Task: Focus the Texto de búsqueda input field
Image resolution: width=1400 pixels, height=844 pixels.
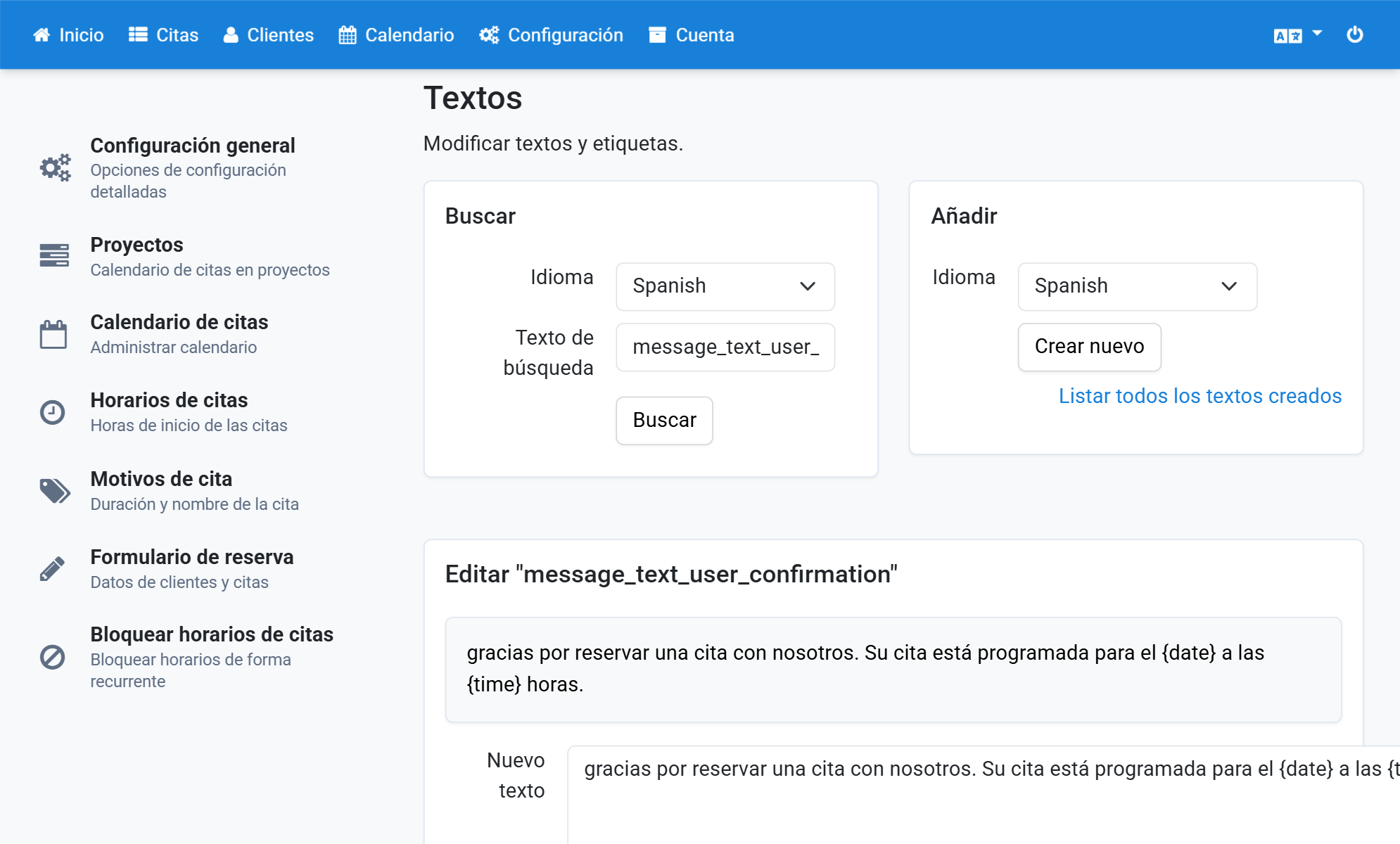Action: click(725, 347)
